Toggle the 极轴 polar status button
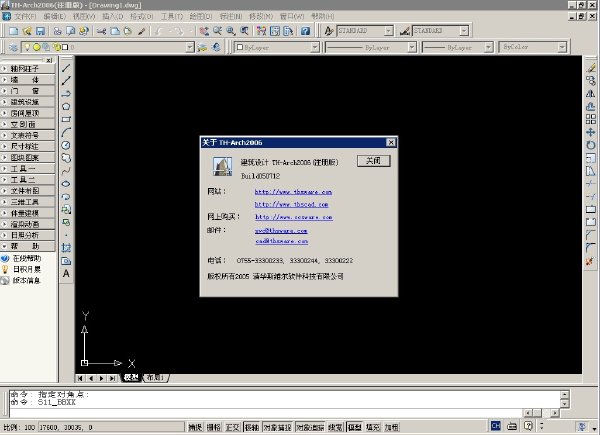Viewport: 600px width, 435px height. click(251, 427)
